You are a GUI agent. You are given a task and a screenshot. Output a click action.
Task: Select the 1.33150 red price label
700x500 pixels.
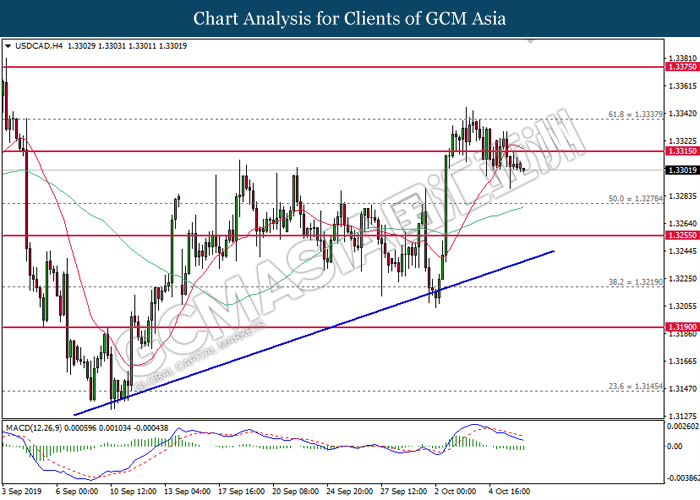pos(682,151)
